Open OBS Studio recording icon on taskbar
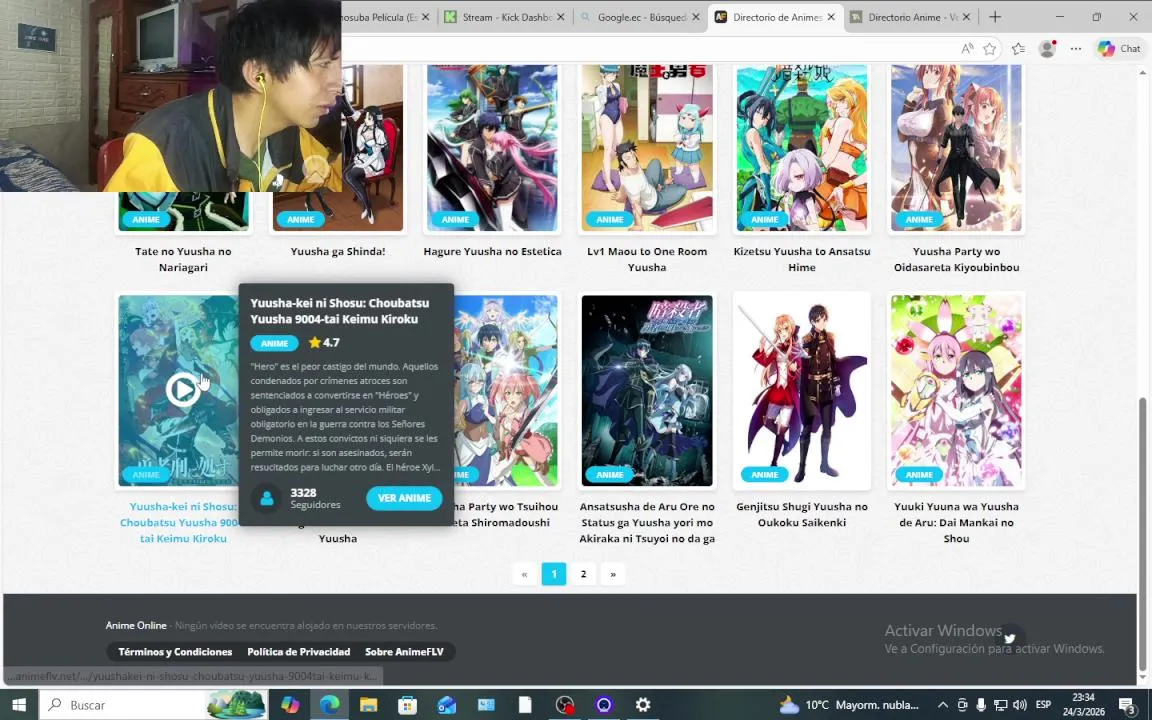 564,705
